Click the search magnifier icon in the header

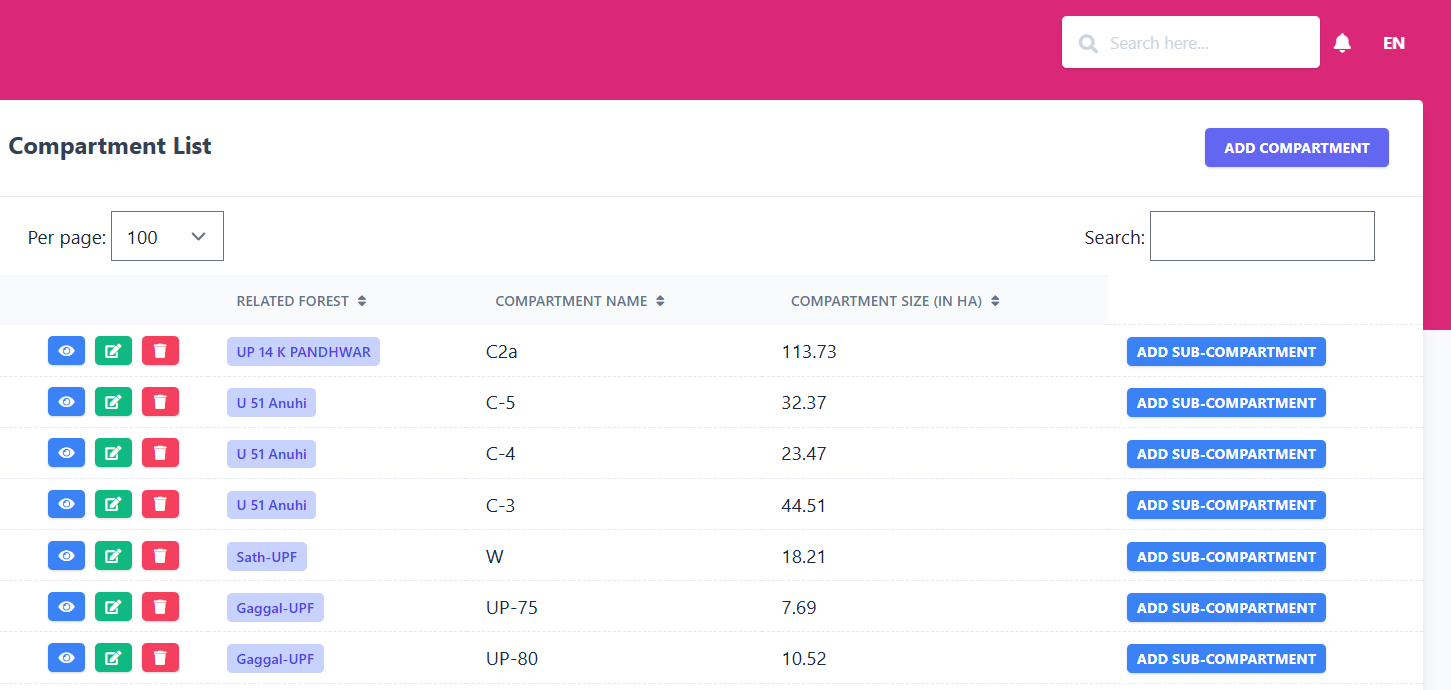[x=1088, y=43]
